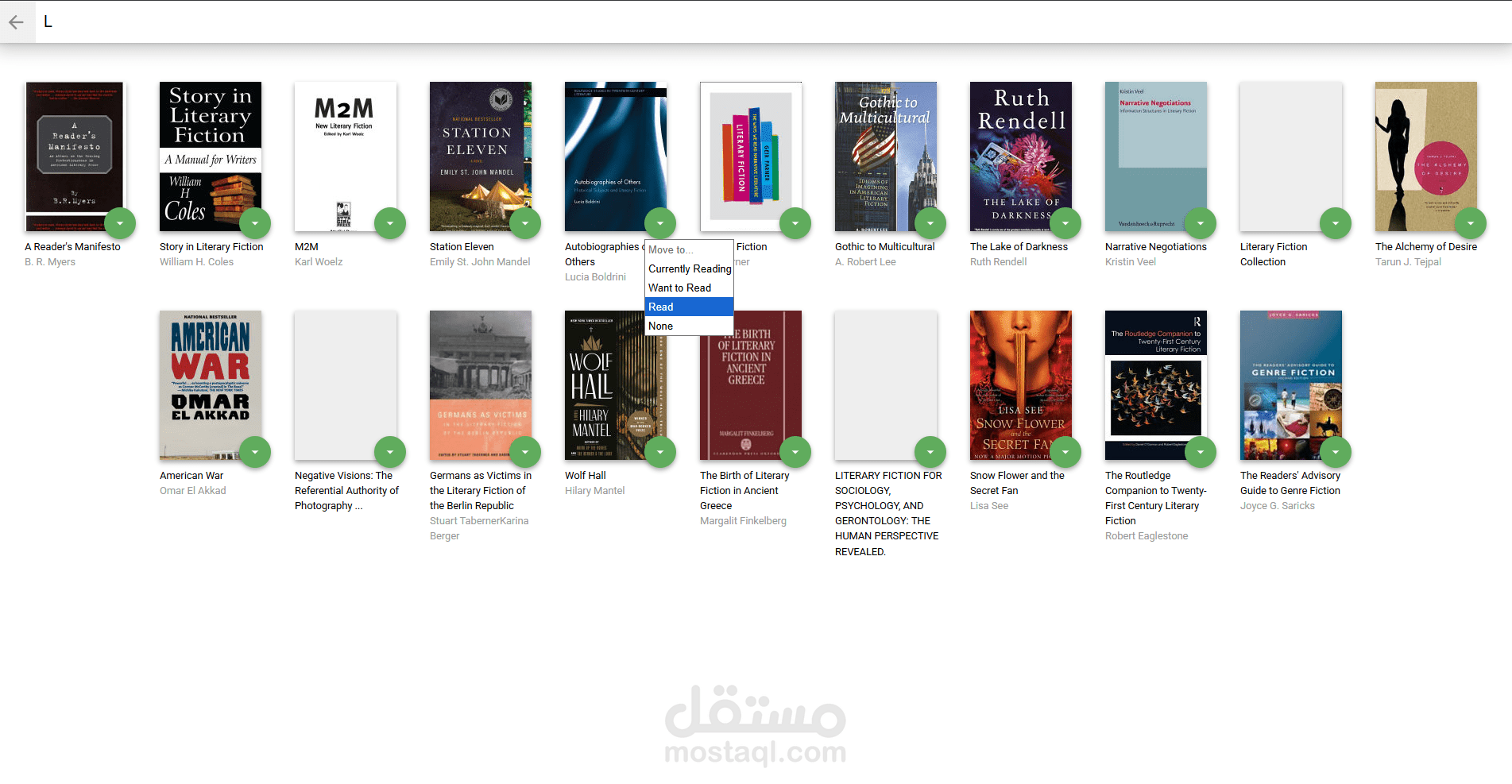Click the Germans as Victims cover image
The width and height of the screenshot is (1512, 784).
tap(481, 385)
